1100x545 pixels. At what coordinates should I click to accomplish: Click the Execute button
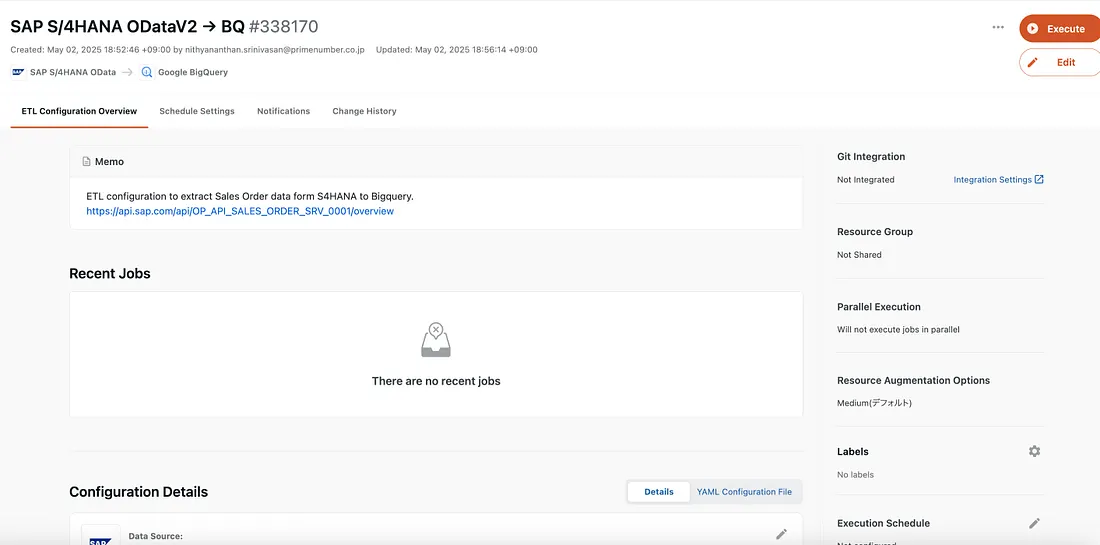pos(1058,29)
